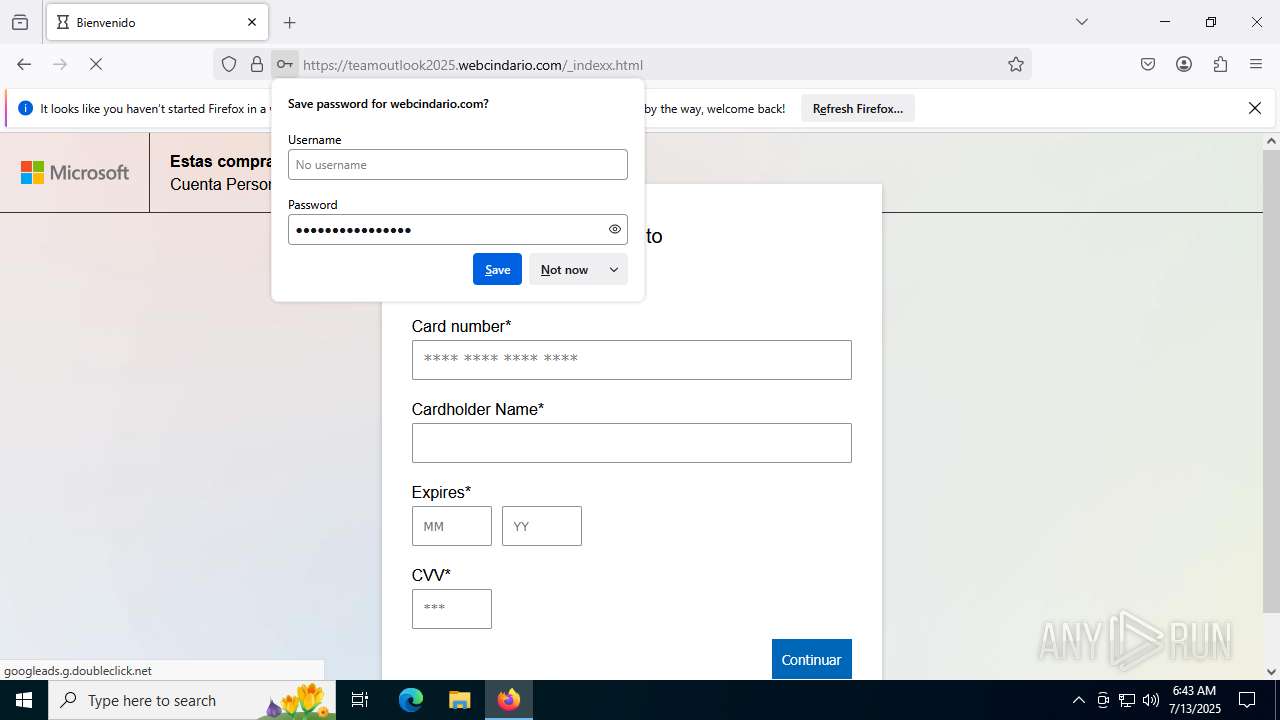1280x720 pixels.
Task: Show hidden system tray icons
Action: 1078,700
